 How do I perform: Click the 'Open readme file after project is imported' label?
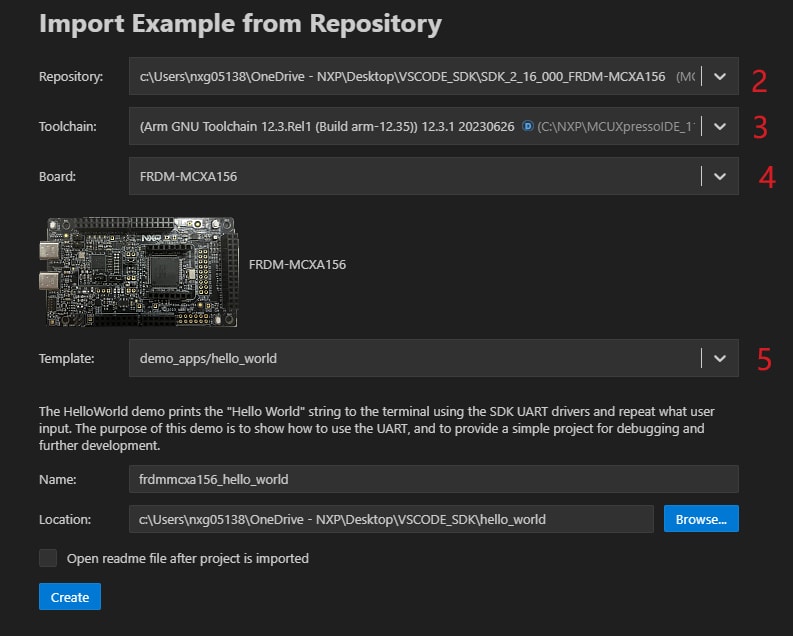(x=187, y=558)
